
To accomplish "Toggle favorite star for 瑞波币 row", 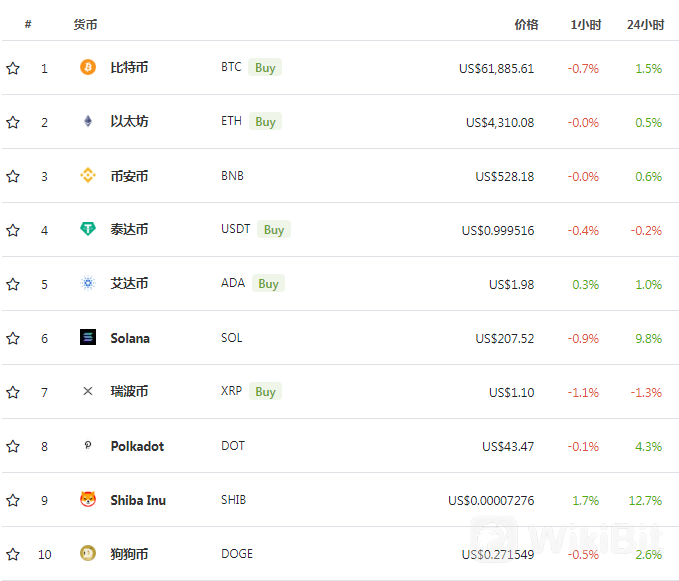I will pyautogui.click(x=13, y=392).
